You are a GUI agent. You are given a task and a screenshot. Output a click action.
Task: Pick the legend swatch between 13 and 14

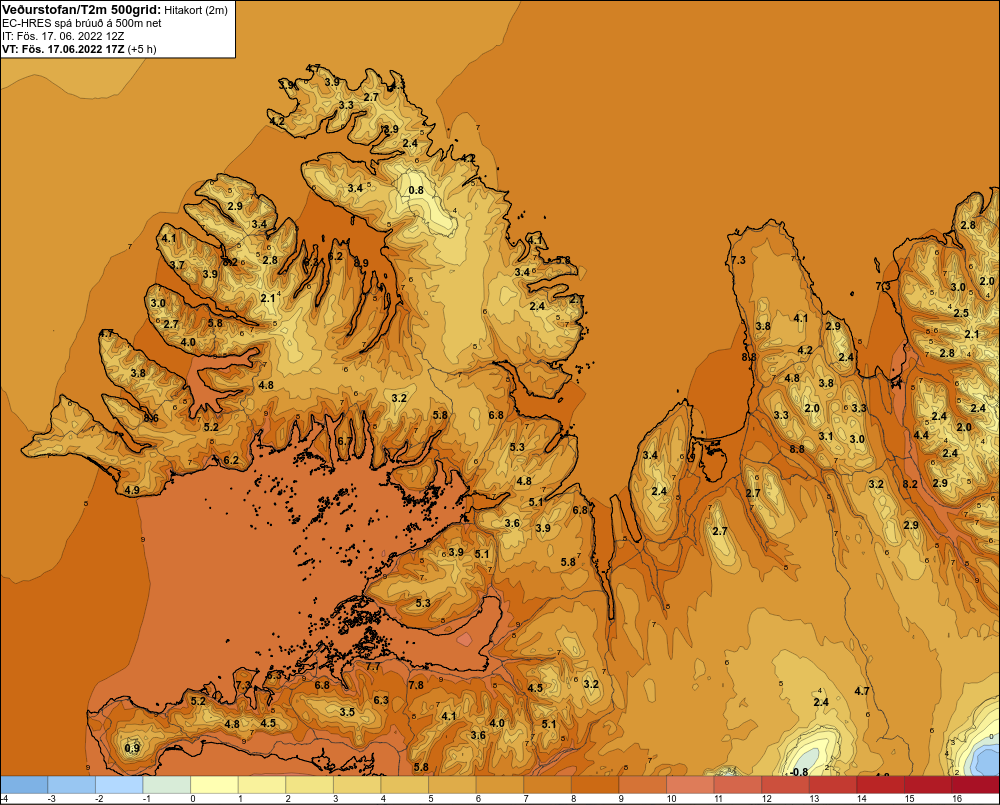click(x=832, y=785)
